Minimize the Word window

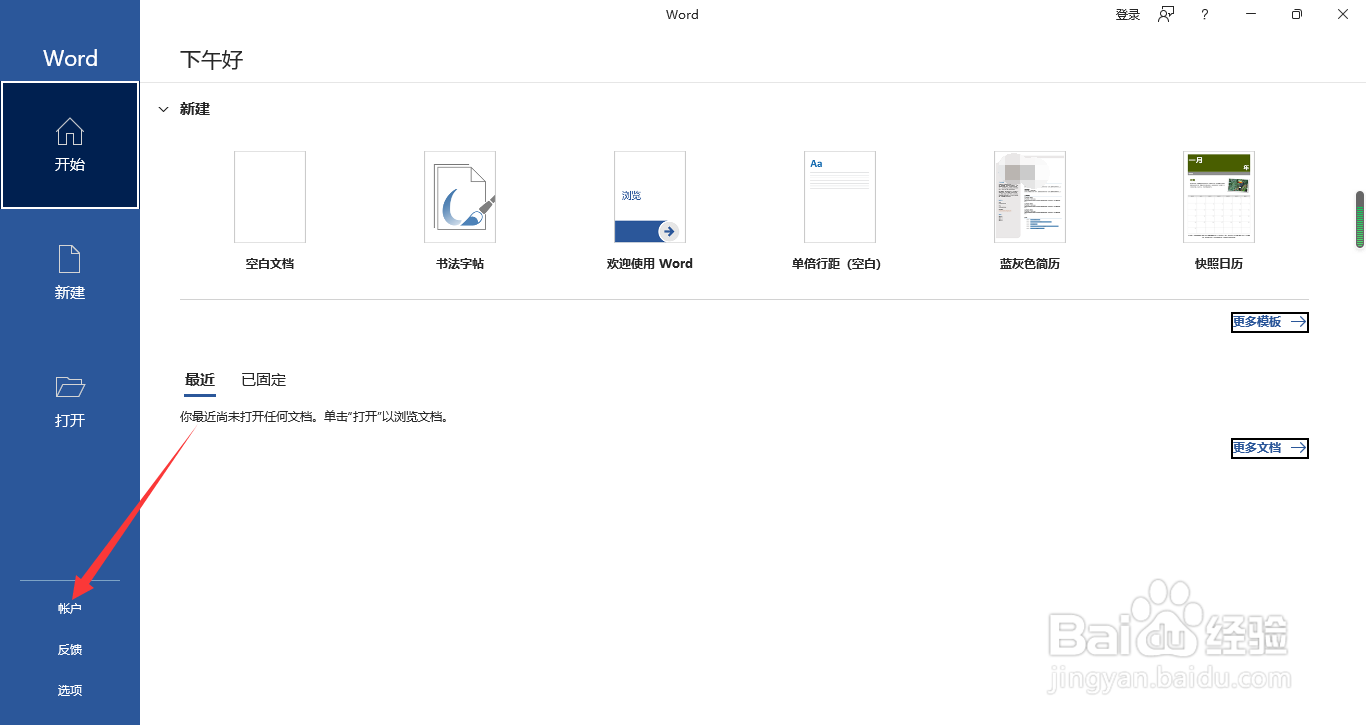1251,14
